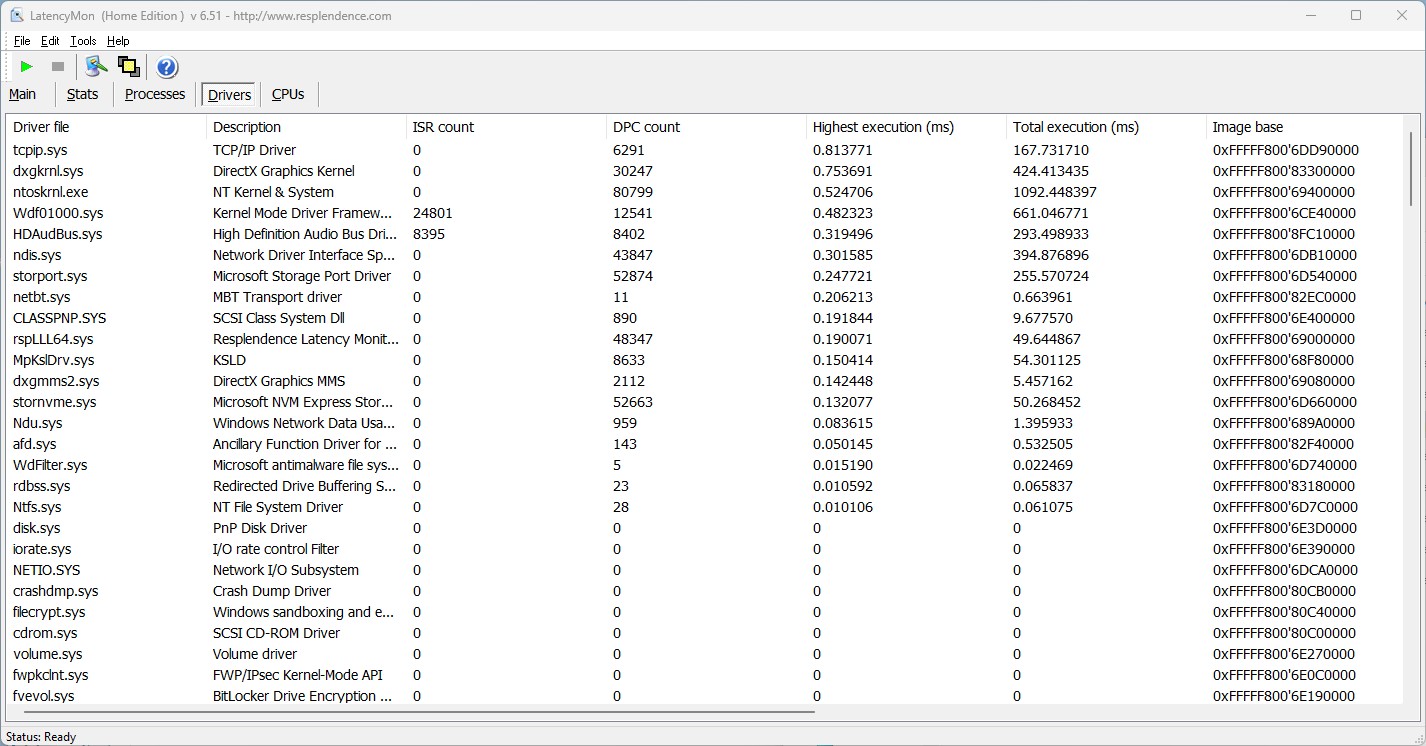Screen dimensions: 1426x746
Task: Switch to the Main tab
Action: [x=23, y=94]
